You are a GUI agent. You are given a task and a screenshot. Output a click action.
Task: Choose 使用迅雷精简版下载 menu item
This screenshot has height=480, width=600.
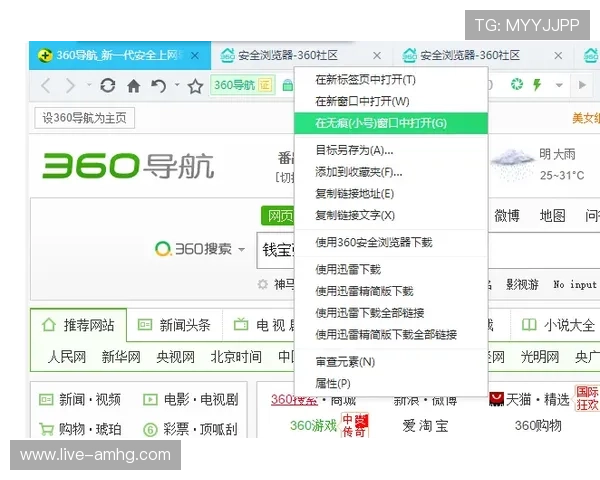click(391, 291)
